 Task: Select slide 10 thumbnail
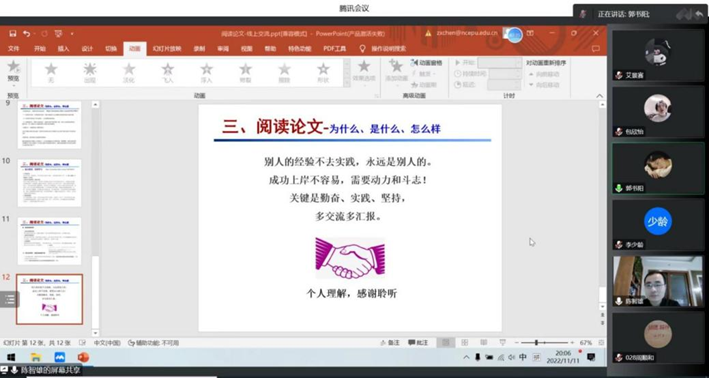point(49,183)
